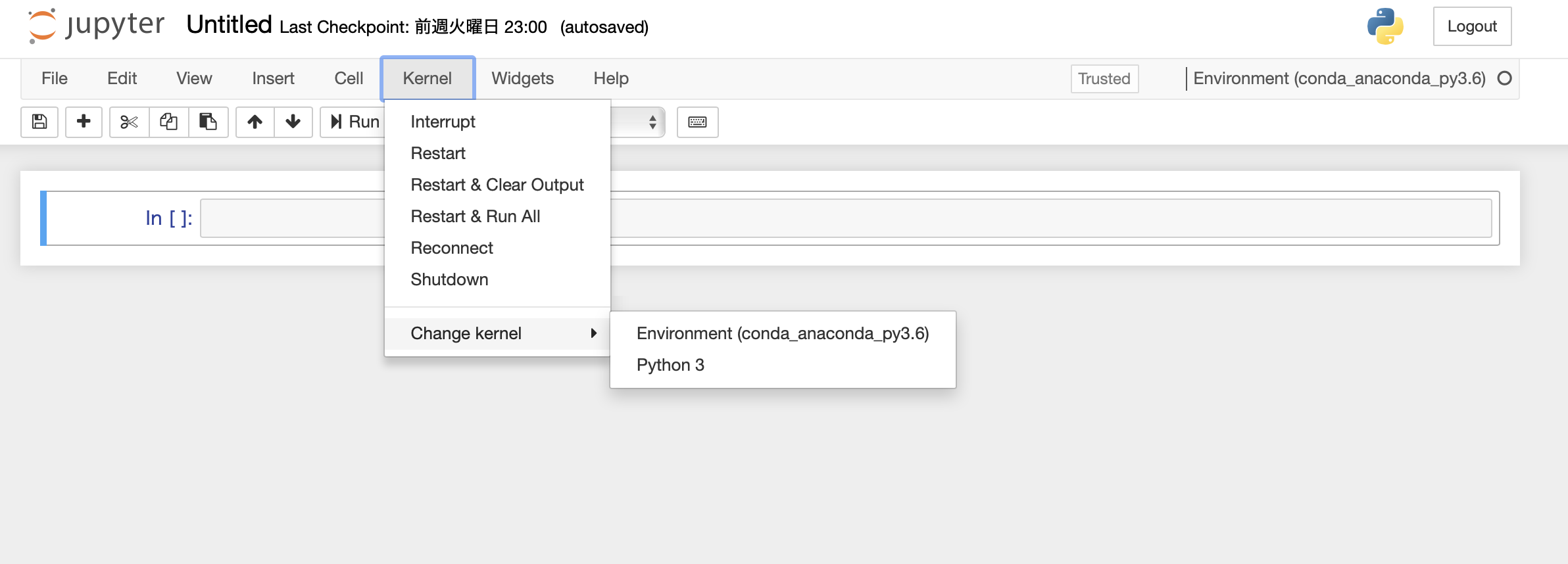Move selected cell up arrow
This screenshot has width=1568, height=564.
click(x=255, y=122)
